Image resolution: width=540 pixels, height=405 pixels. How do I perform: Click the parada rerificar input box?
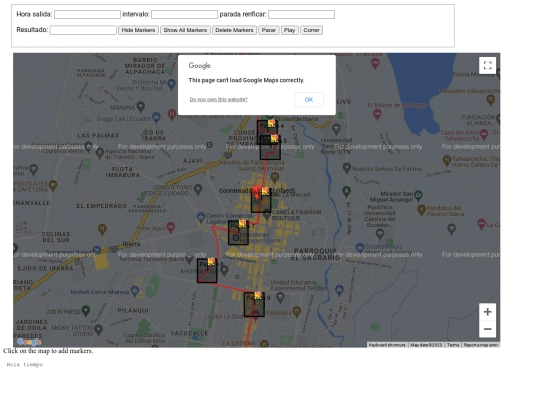click(x=301, y=14)
